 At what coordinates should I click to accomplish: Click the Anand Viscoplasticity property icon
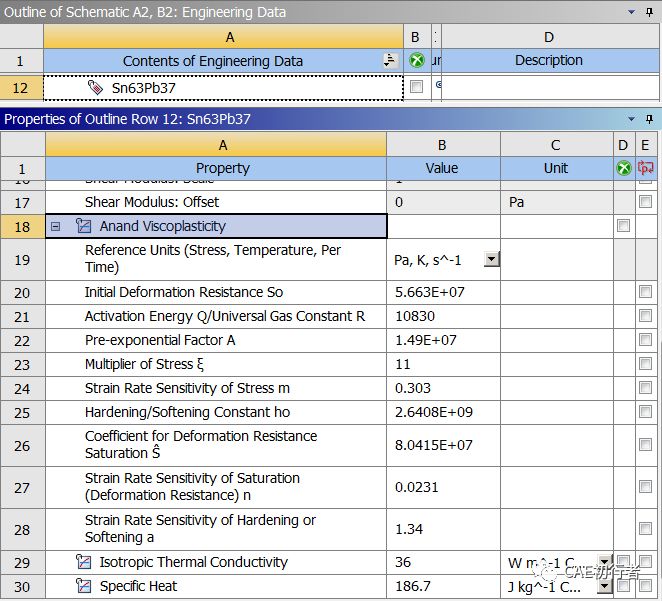[83, 226]
